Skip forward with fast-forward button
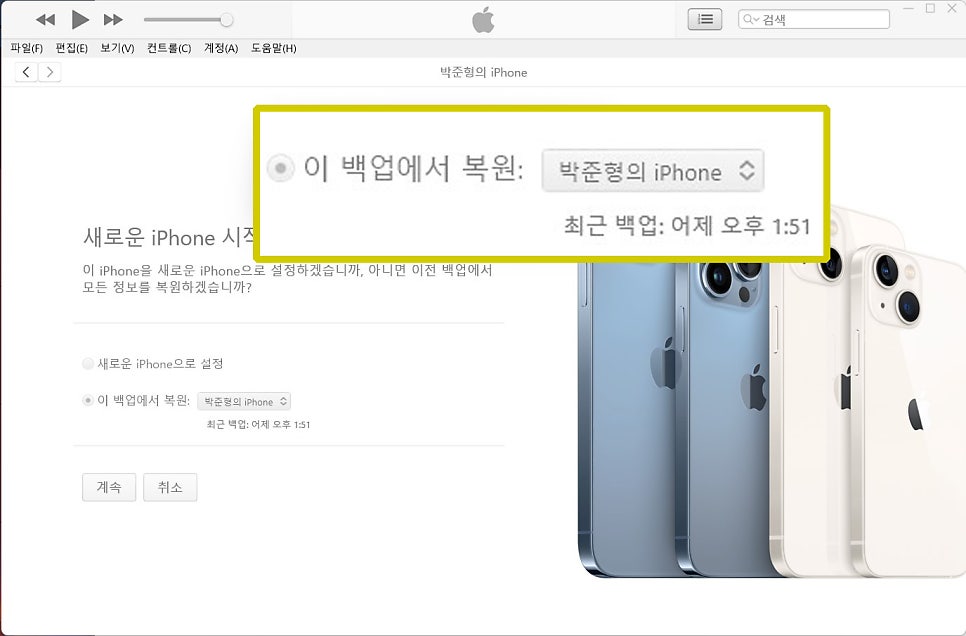Viewport: 966px width, 636px height. pyautogui.click(x=113, y=20)
